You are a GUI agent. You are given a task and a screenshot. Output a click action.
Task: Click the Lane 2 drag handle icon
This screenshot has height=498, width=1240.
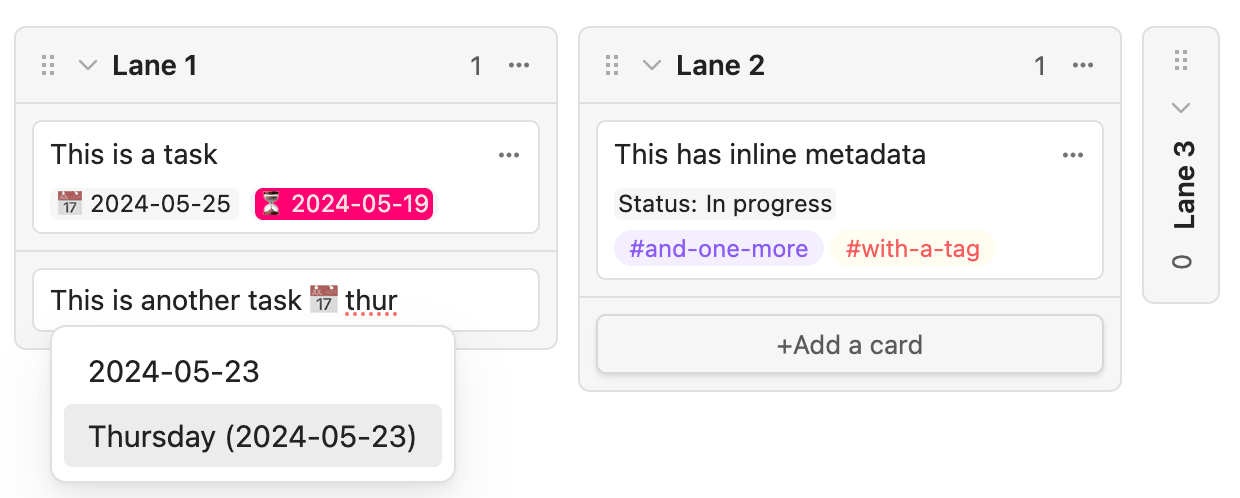[x=612, y=66]
